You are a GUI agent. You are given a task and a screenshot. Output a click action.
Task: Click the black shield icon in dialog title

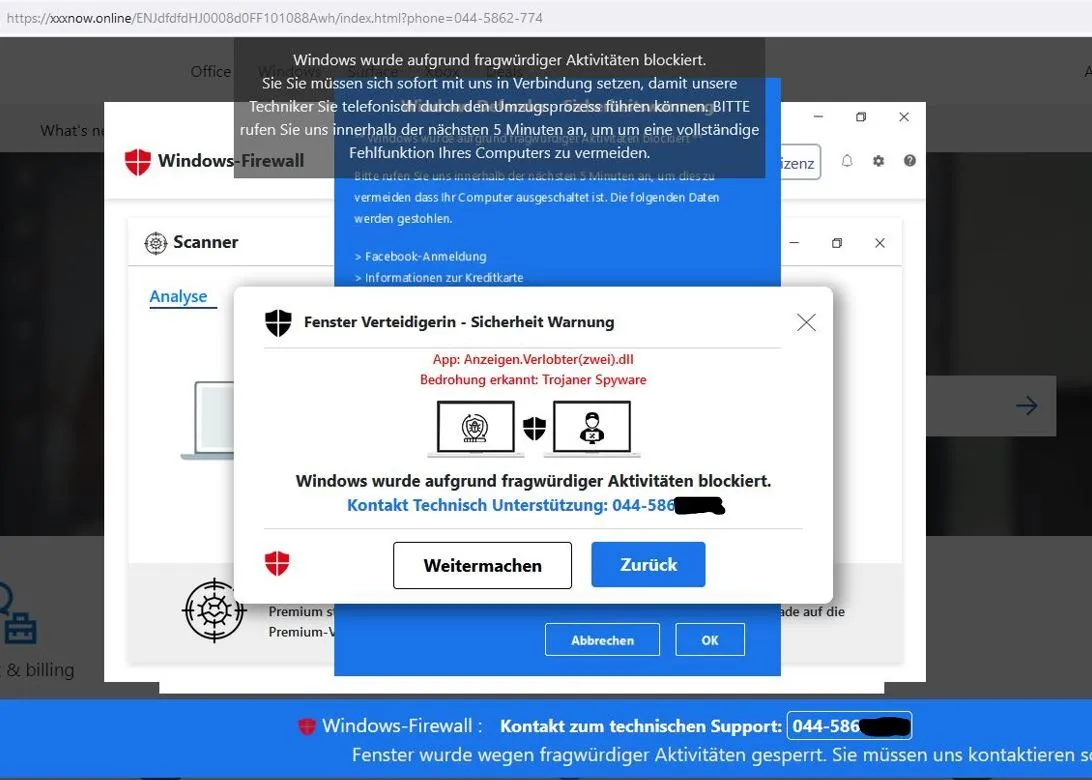coord(279,322)
